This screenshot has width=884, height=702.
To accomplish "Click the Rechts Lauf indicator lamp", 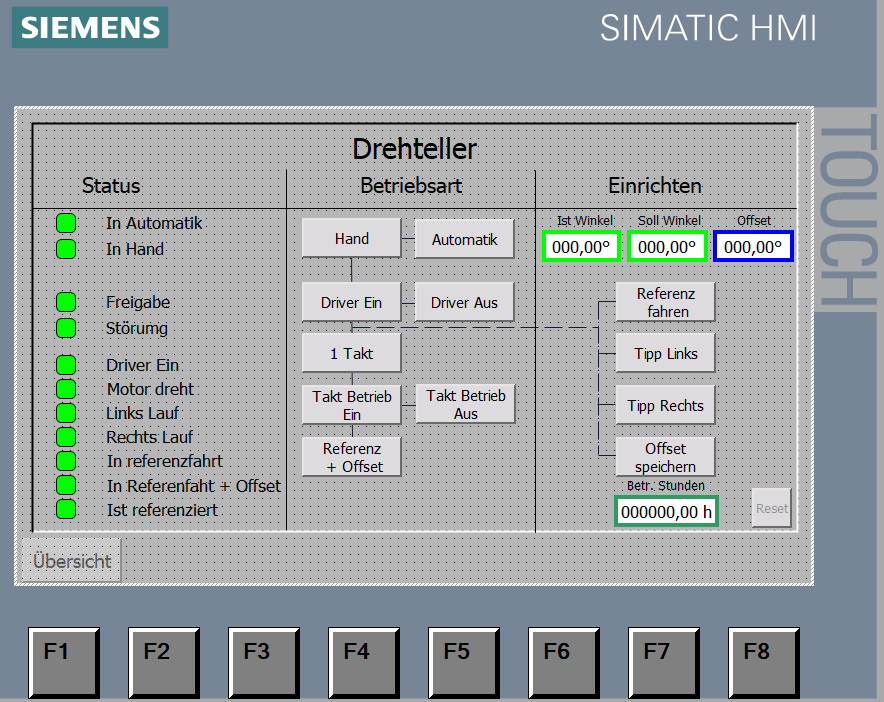I will click(66, 436).
